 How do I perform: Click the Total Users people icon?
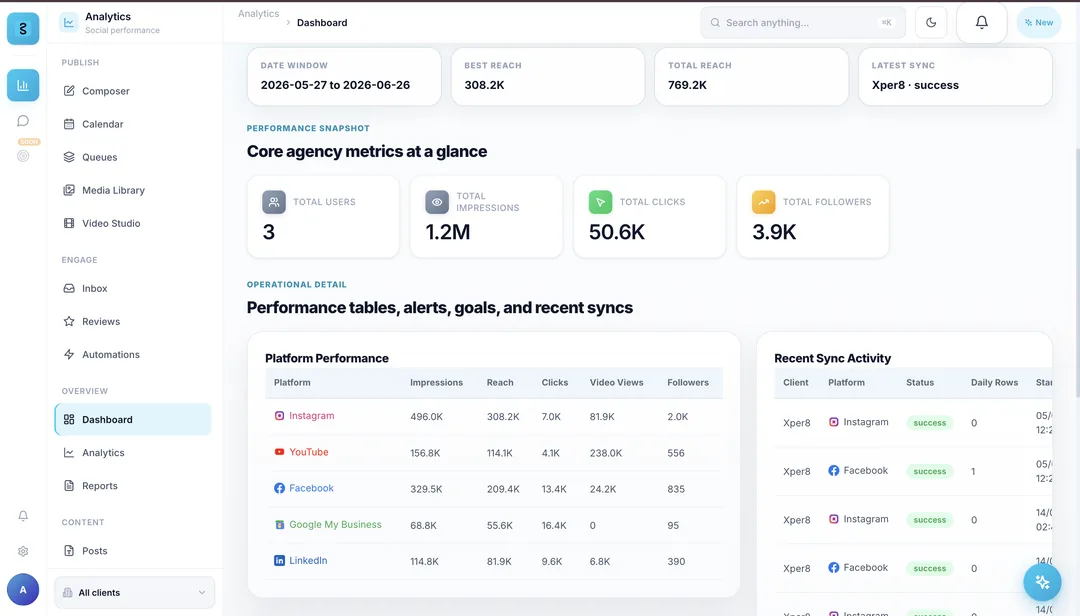(274, 202)
